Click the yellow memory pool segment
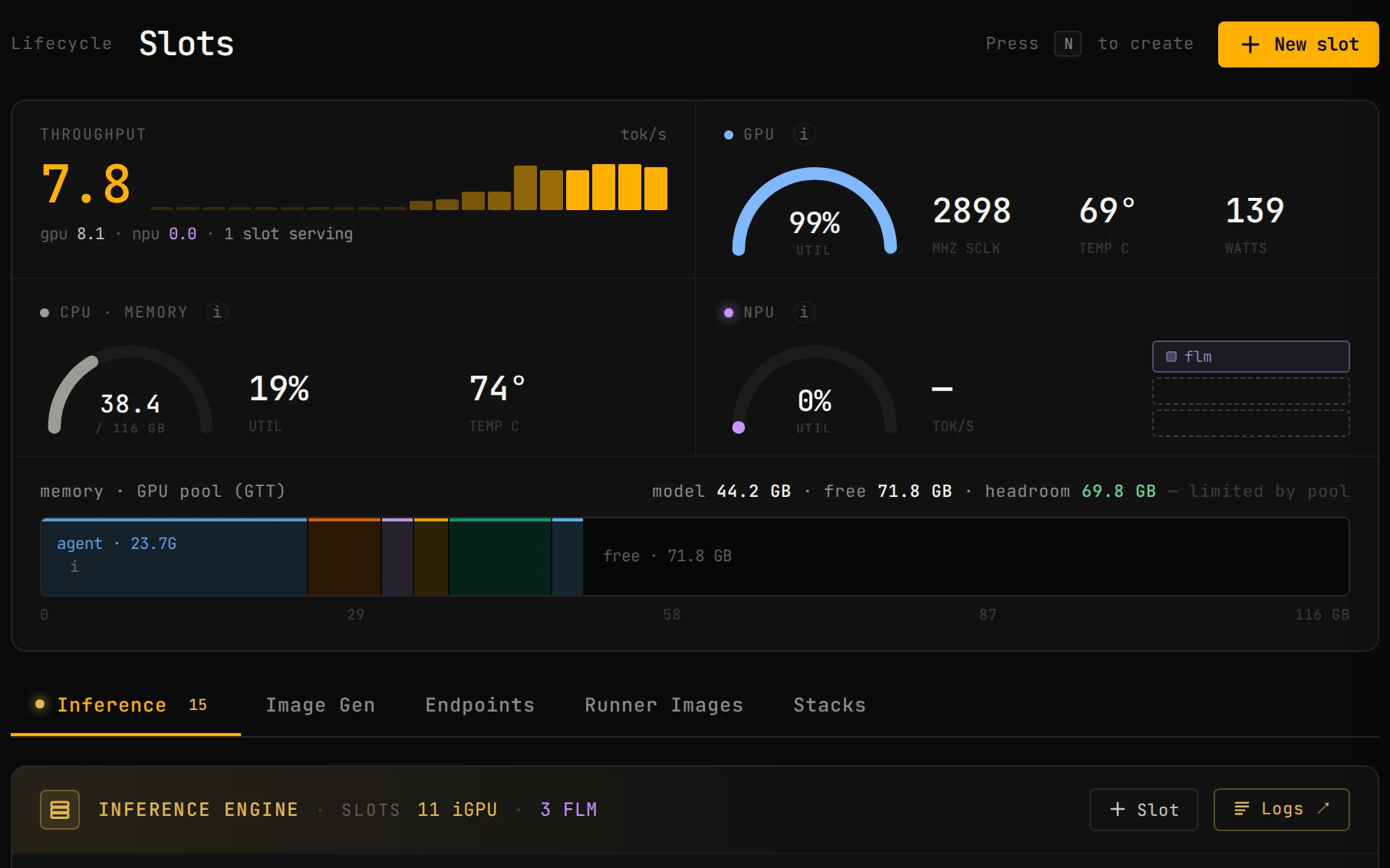The image size is (1390, 868). (431, 557)
